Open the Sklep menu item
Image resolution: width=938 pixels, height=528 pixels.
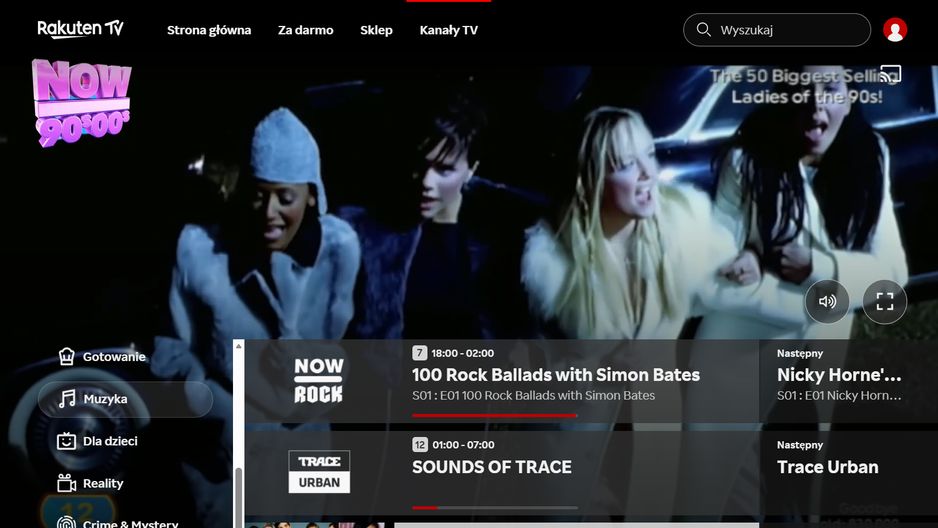coord(376,30)
